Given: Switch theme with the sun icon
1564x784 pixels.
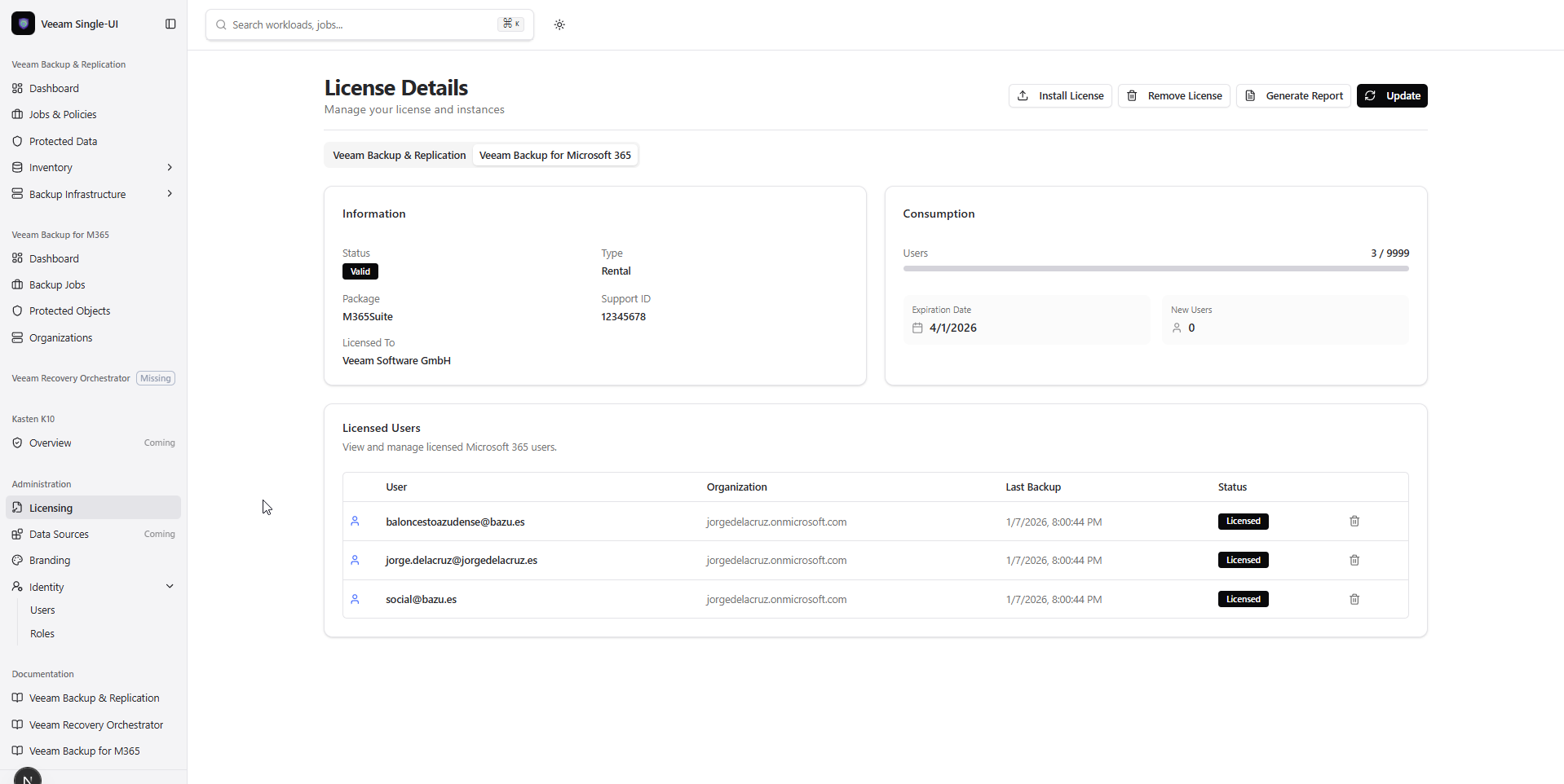Looking at the screenshot, I should [x=559, y=24].
